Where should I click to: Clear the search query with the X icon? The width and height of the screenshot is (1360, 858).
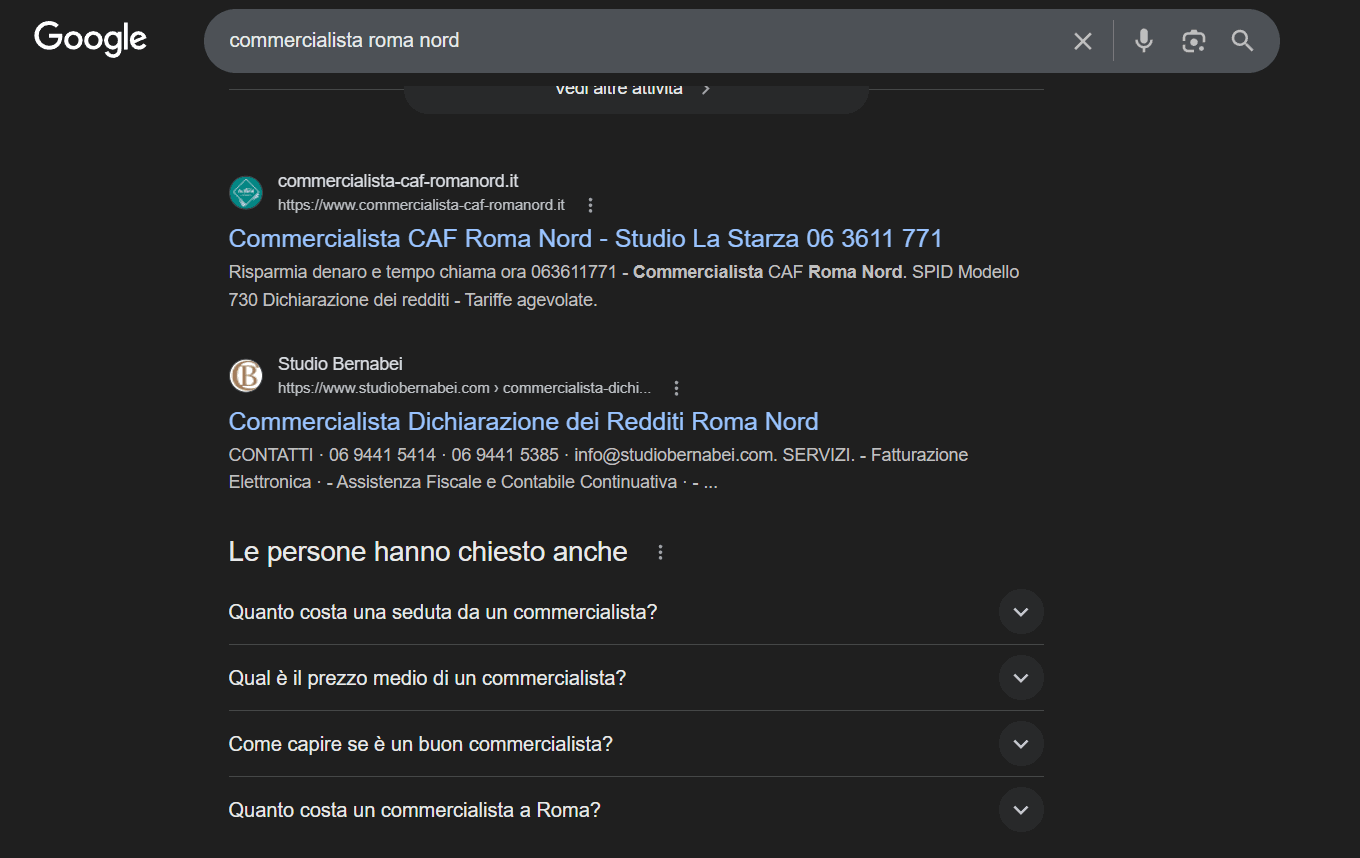tap(1083, 41)
